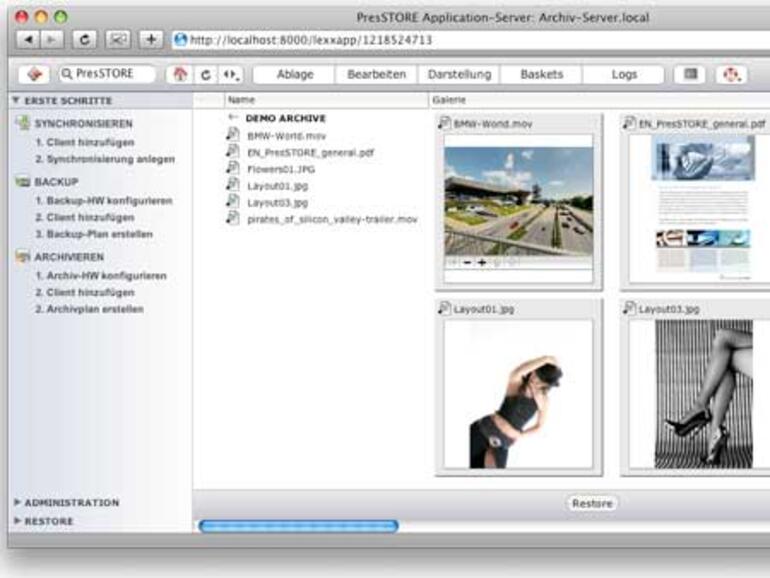Viewport: 770px width, 578px height.
Task: Open Archiv-HW konfigurieren step
Action: pyautogui.click(x=101, y=276)
